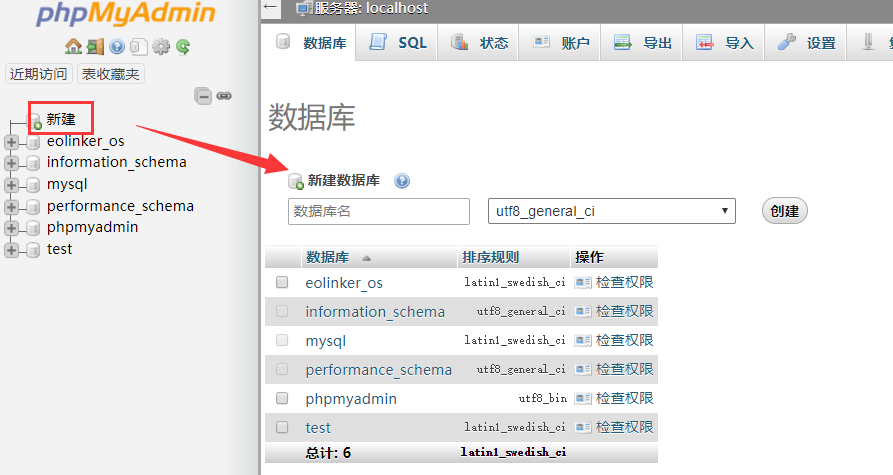Click the 近期访问 button
Image resolution: width=893 pixels, height=475 pixels.
(x=39, y=74)
